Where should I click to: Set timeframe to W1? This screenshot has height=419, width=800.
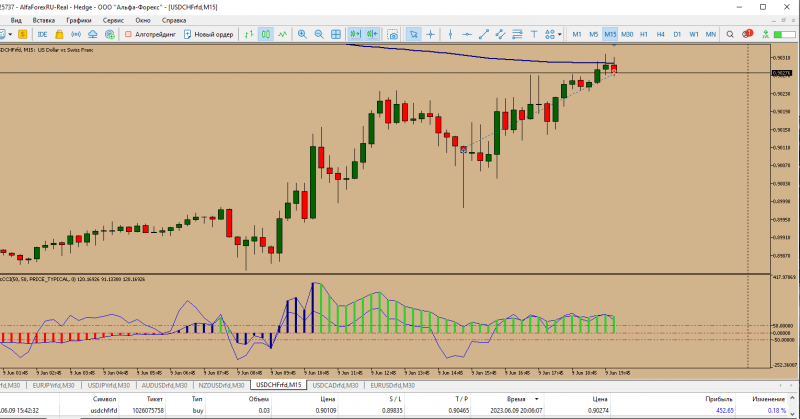694,34
